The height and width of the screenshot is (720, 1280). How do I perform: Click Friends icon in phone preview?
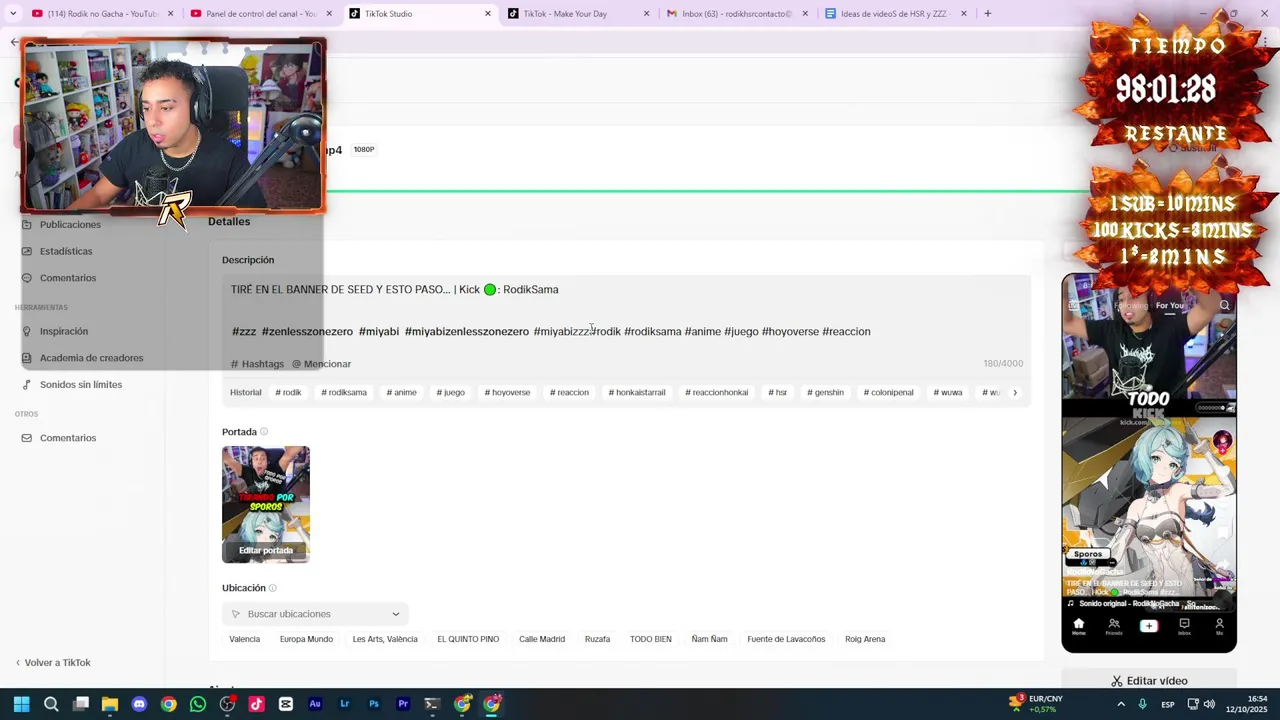click(1113, 627)
